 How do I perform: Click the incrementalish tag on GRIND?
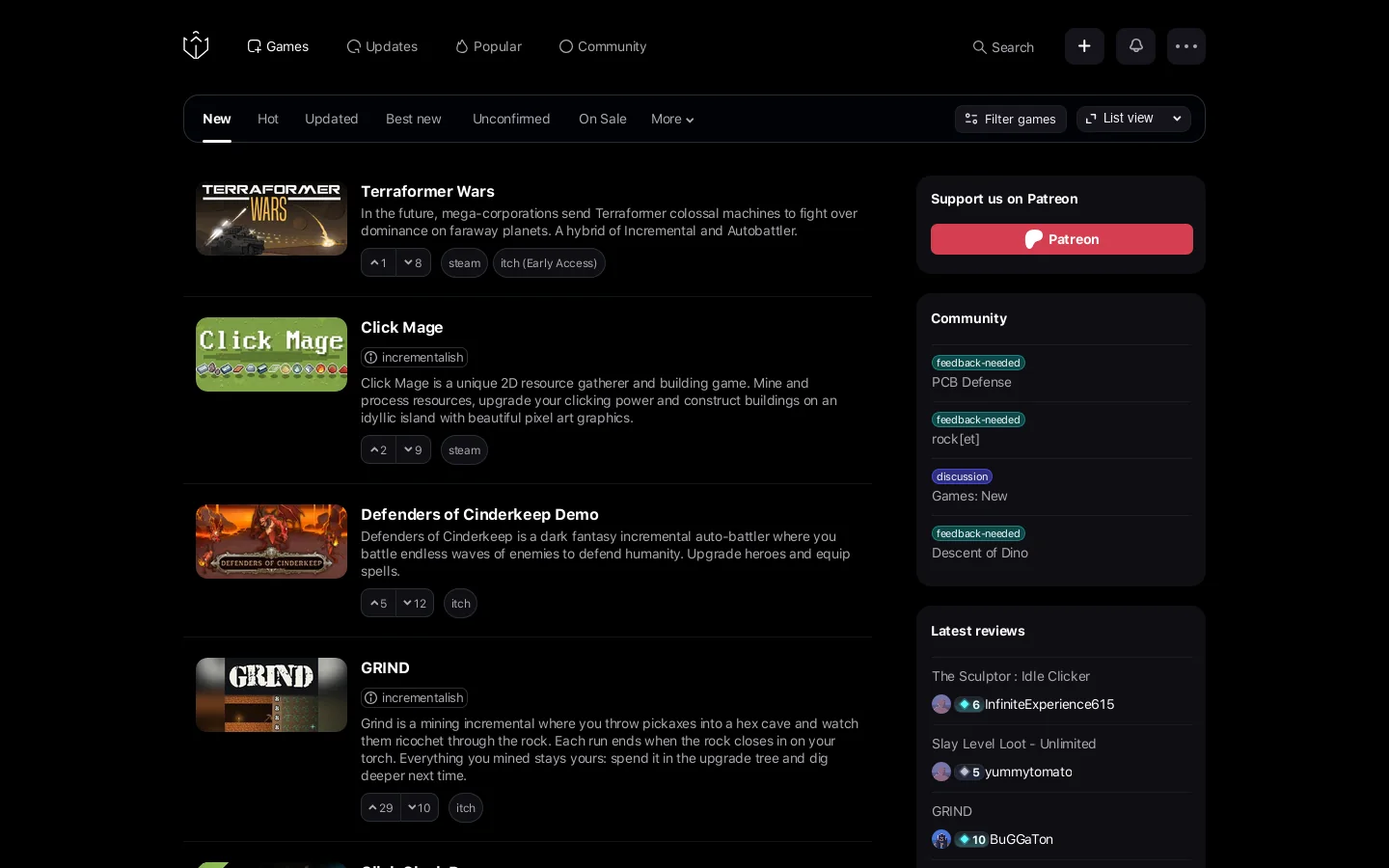[414, 697]
